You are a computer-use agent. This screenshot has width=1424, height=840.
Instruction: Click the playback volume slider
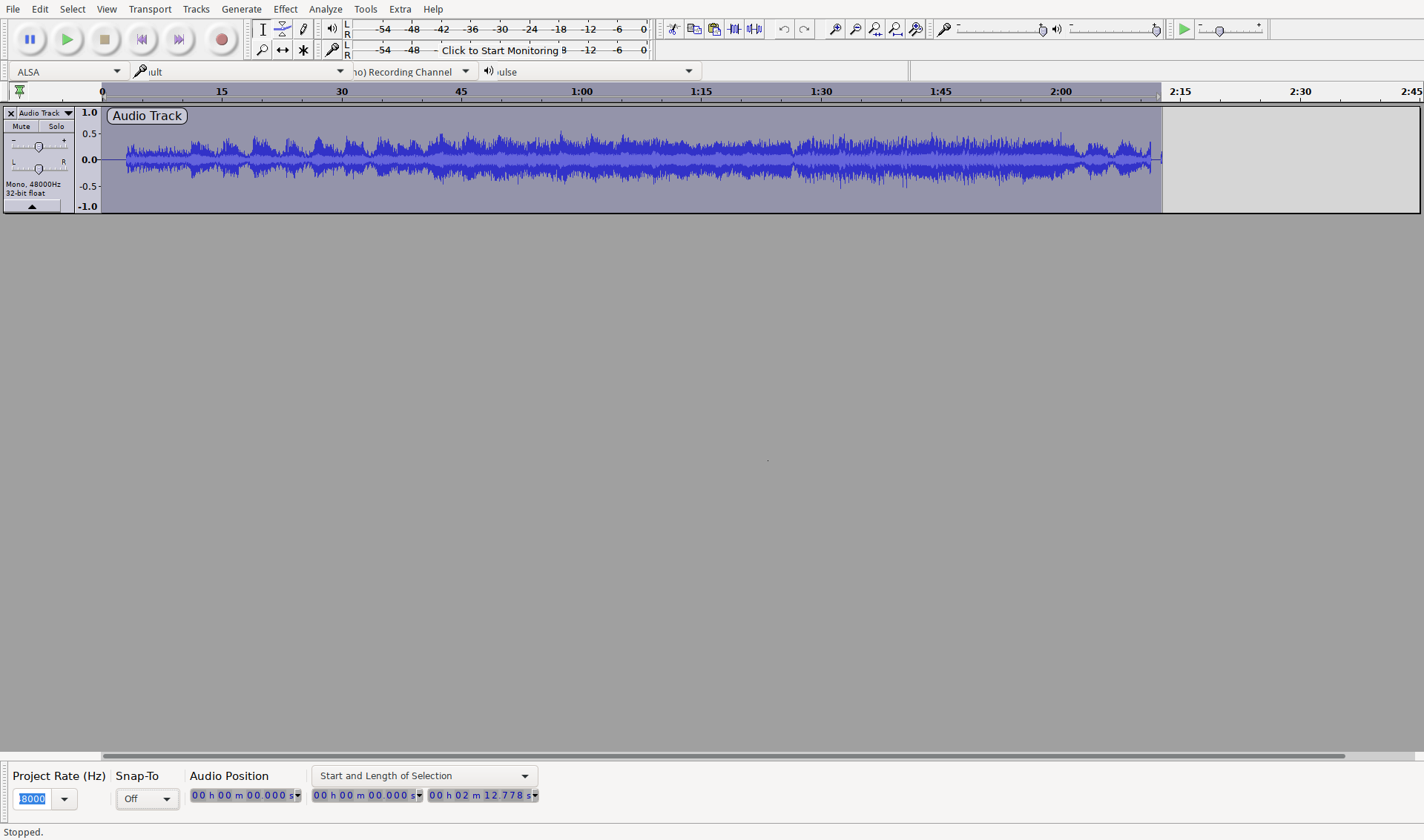[1114, 30]
